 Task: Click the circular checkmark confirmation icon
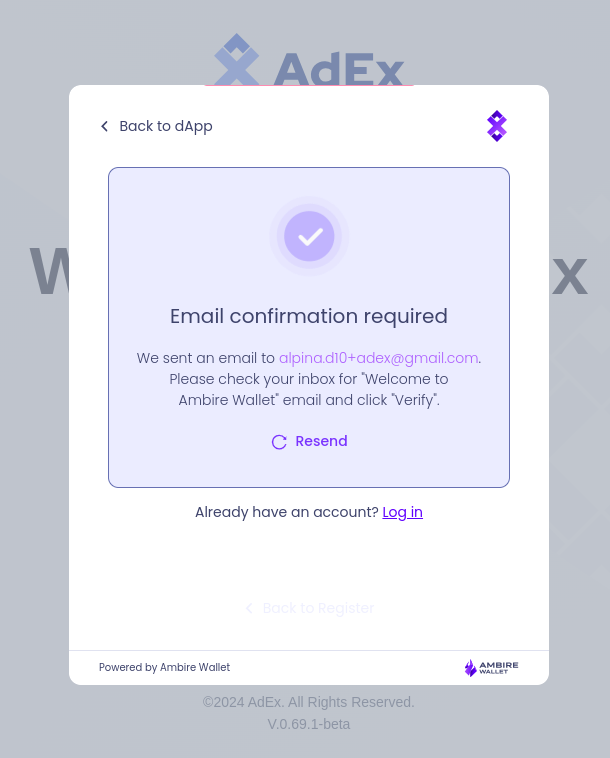(x=309, y=236)
